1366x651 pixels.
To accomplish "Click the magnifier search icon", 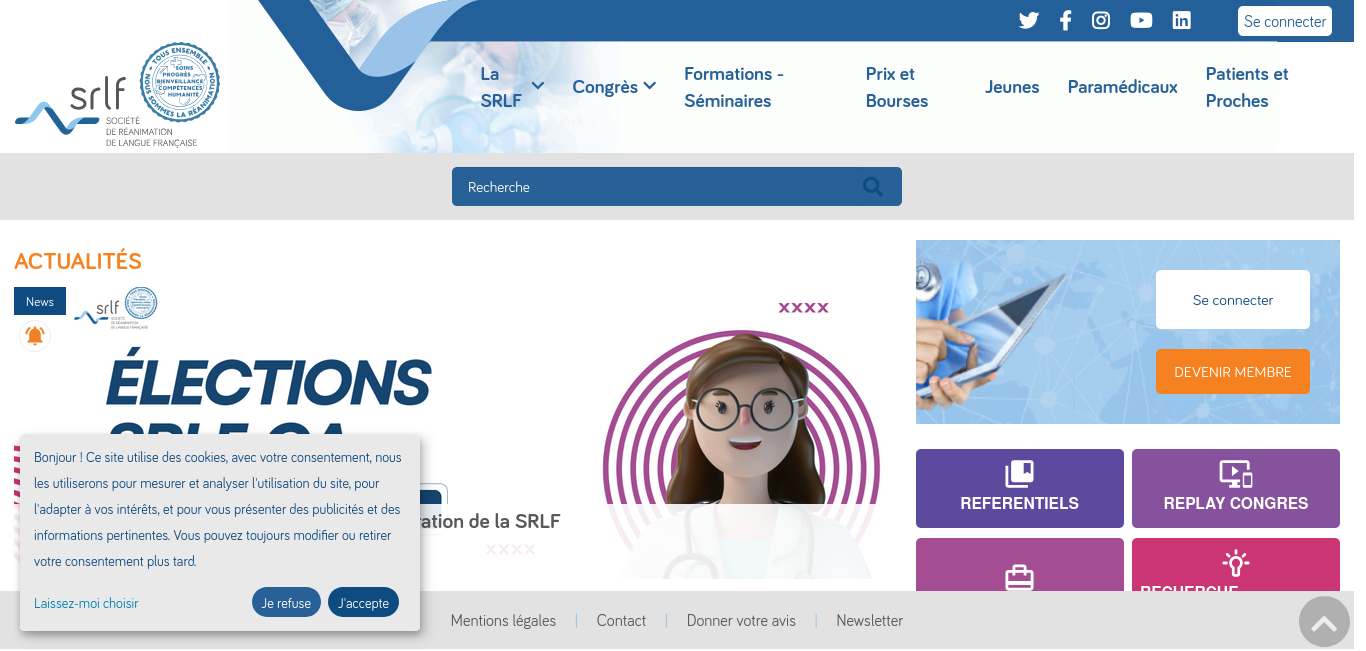I will [x=873, y=186].
